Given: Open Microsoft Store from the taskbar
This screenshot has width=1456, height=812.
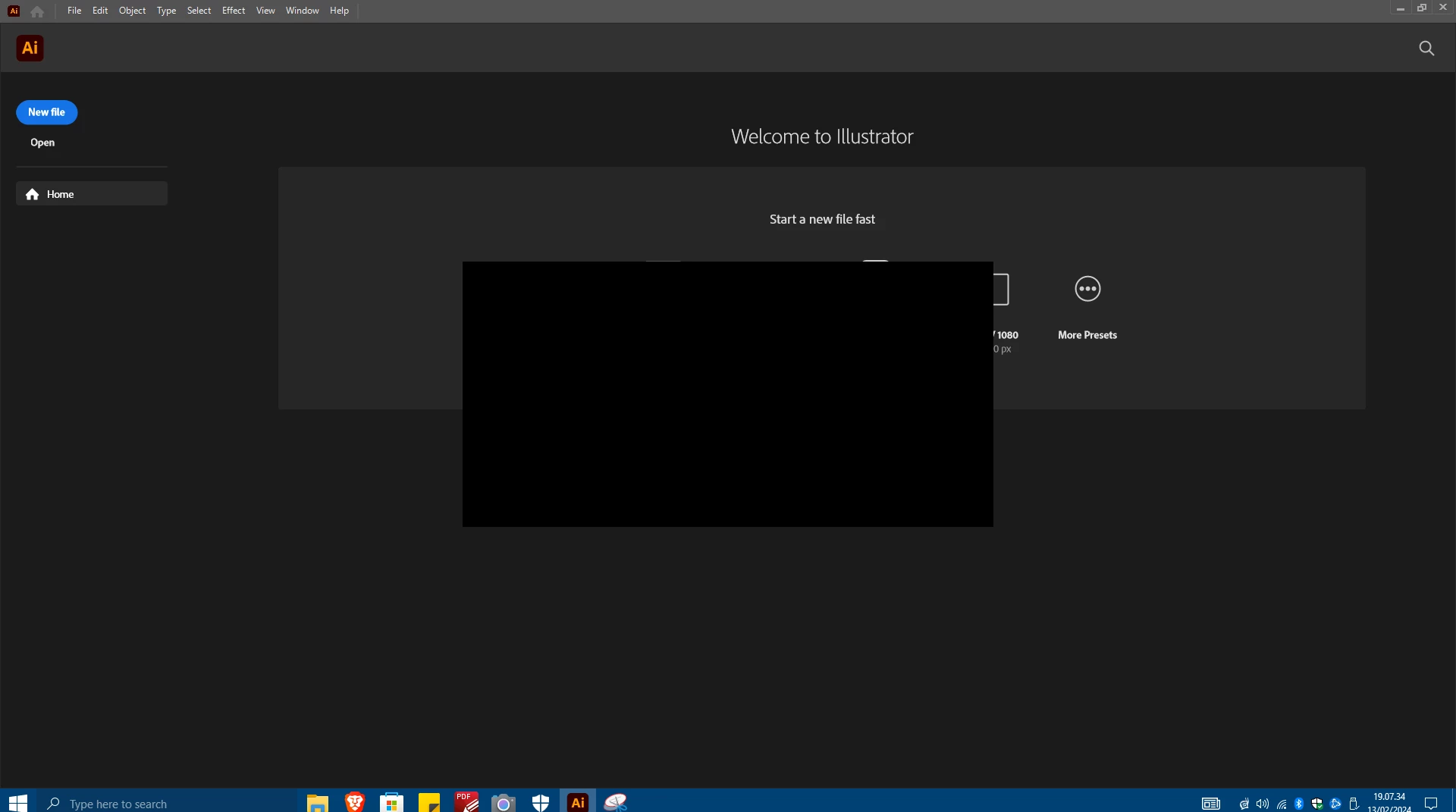Looking at the screenshot, I should 391,803.
